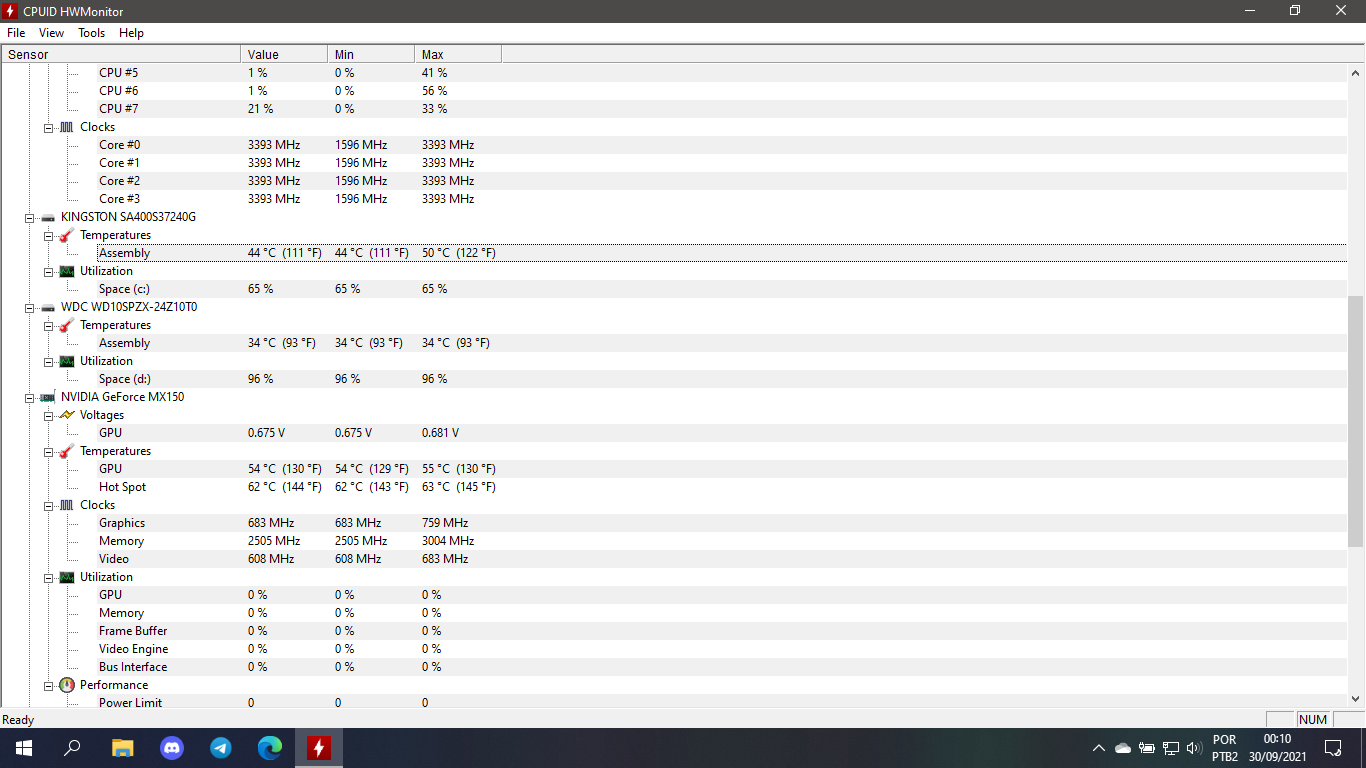Click the Voltages lightning icon

click(x=66, y=415)
